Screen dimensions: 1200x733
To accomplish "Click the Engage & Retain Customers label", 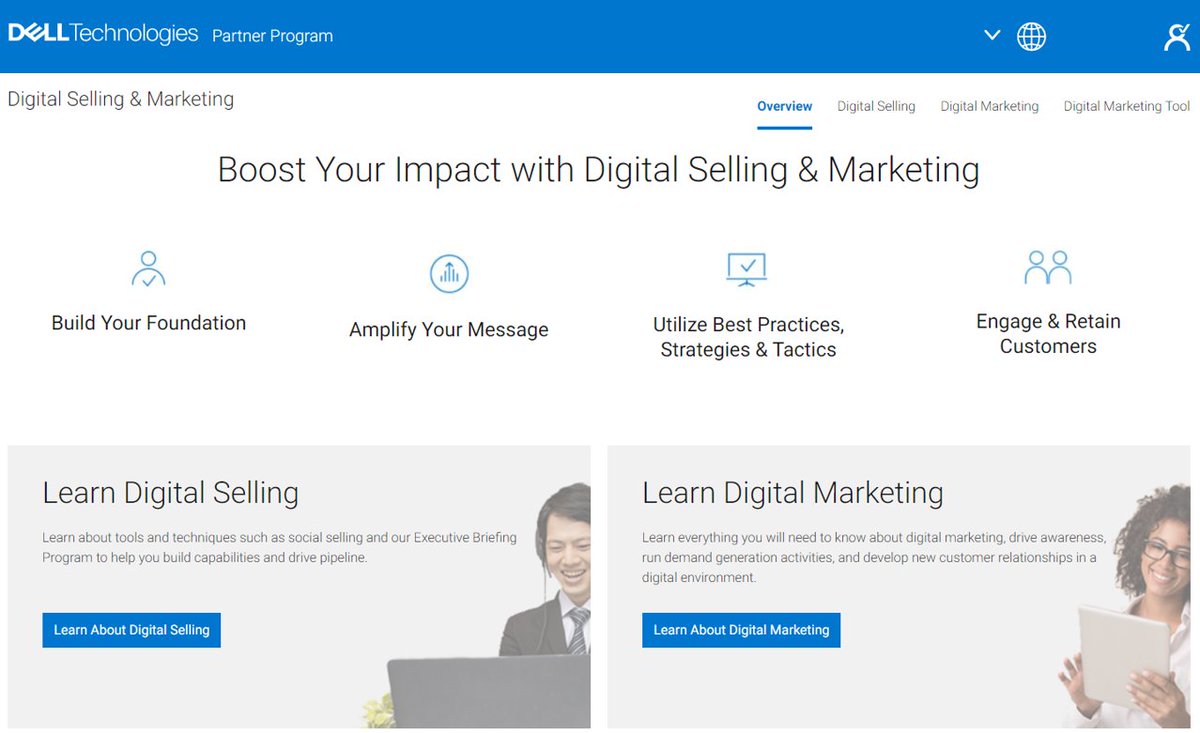I will click(x=1048, y=334).
